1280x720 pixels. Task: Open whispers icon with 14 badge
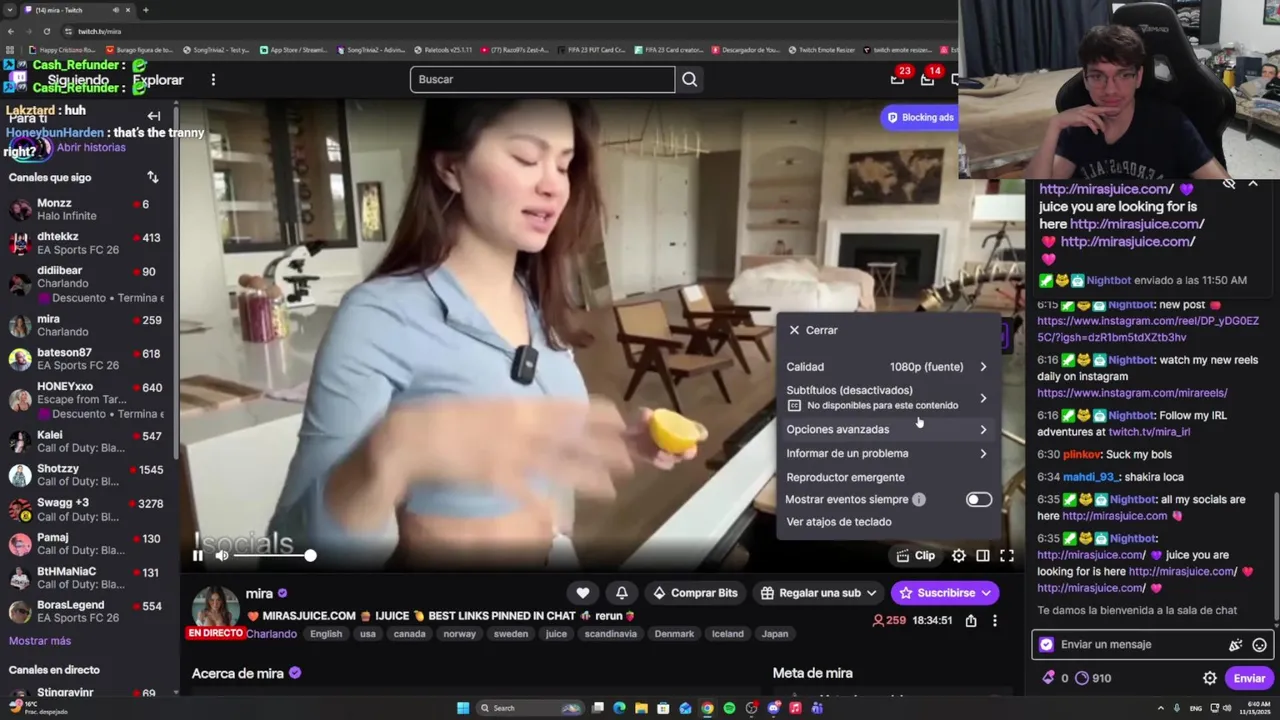929,79
